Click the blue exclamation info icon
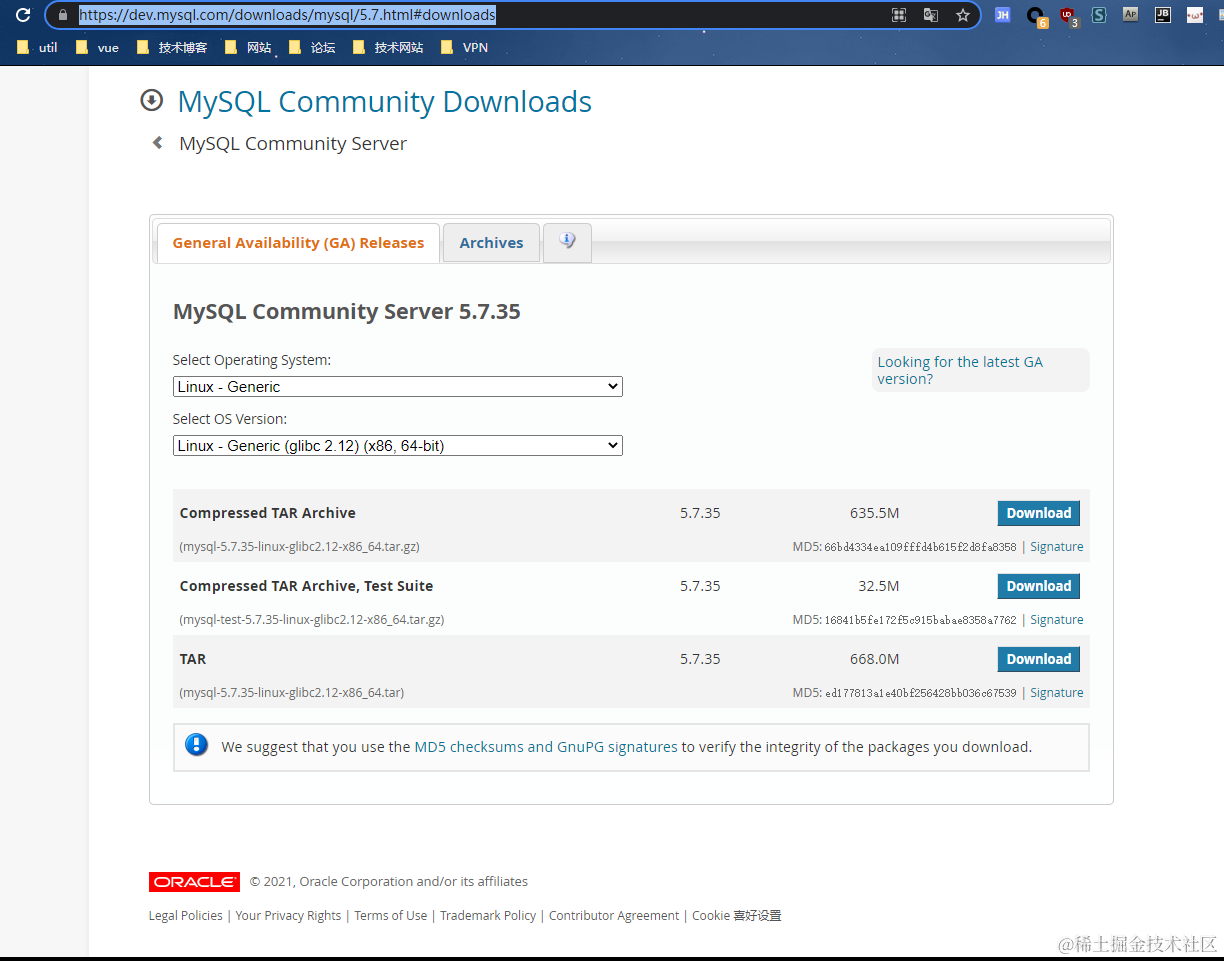1224x961 pixels. tap(197, 745)
